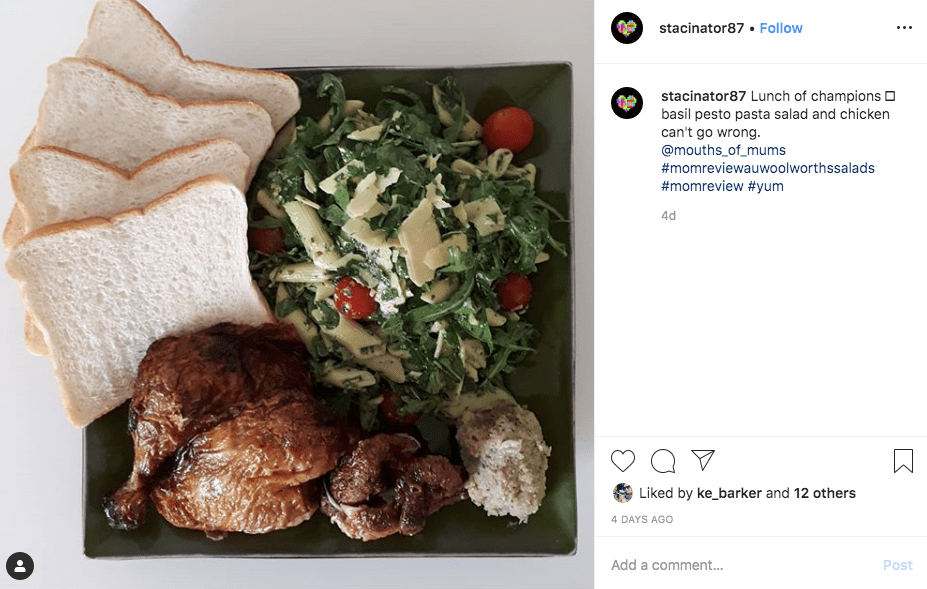927x589 pixels.
Task: Open the #momreview hashtag
Action: [702, 186]
